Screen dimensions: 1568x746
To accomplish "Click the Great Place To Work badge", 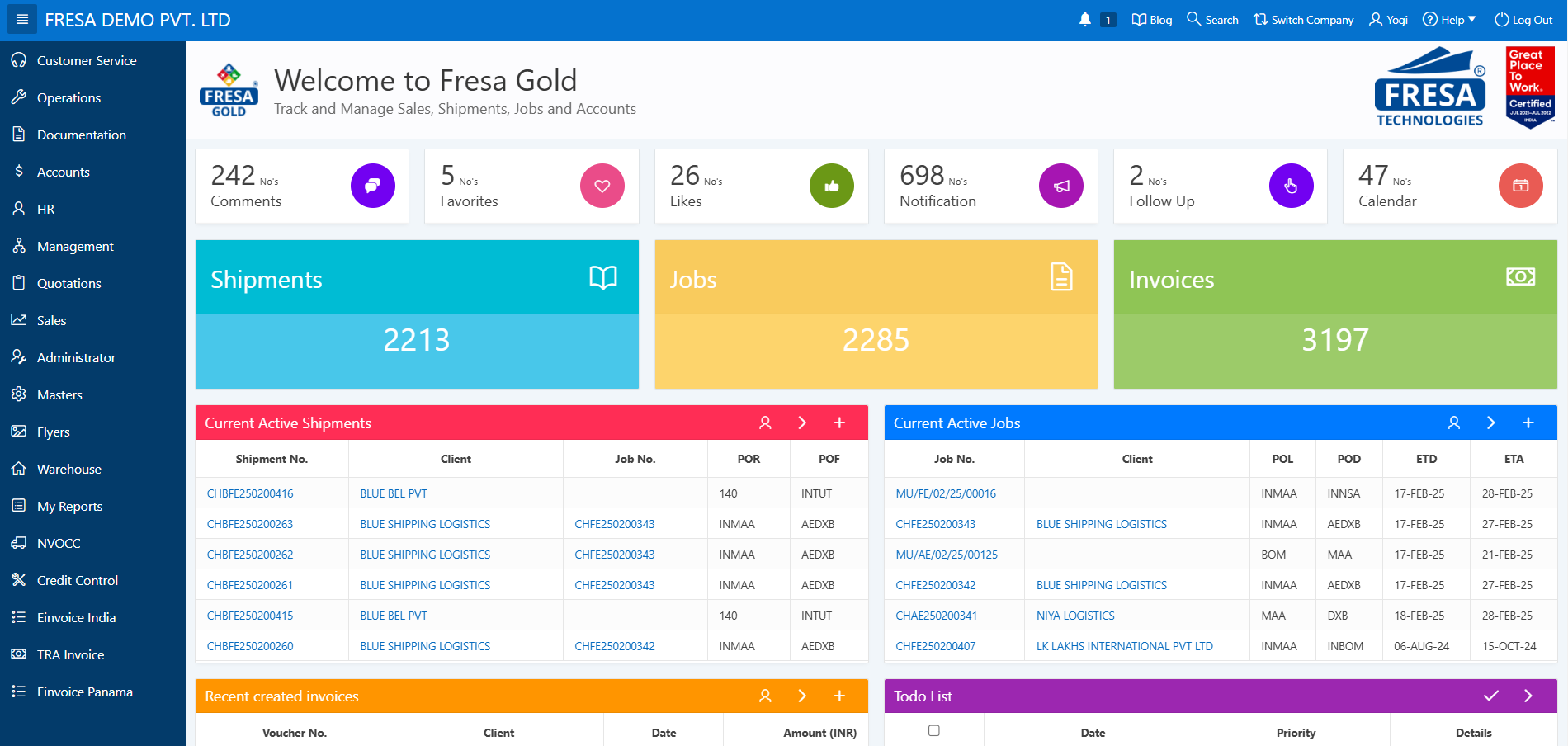I will coord(1531,87).
